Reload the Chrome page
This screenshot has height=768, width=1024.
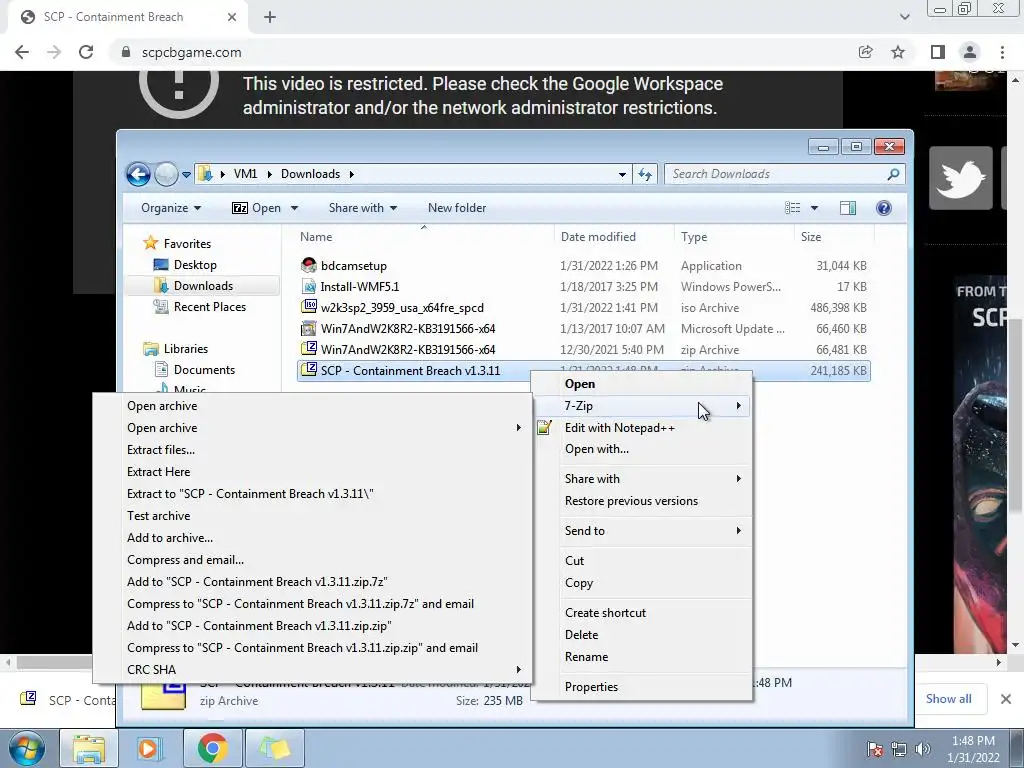(86, 52)
